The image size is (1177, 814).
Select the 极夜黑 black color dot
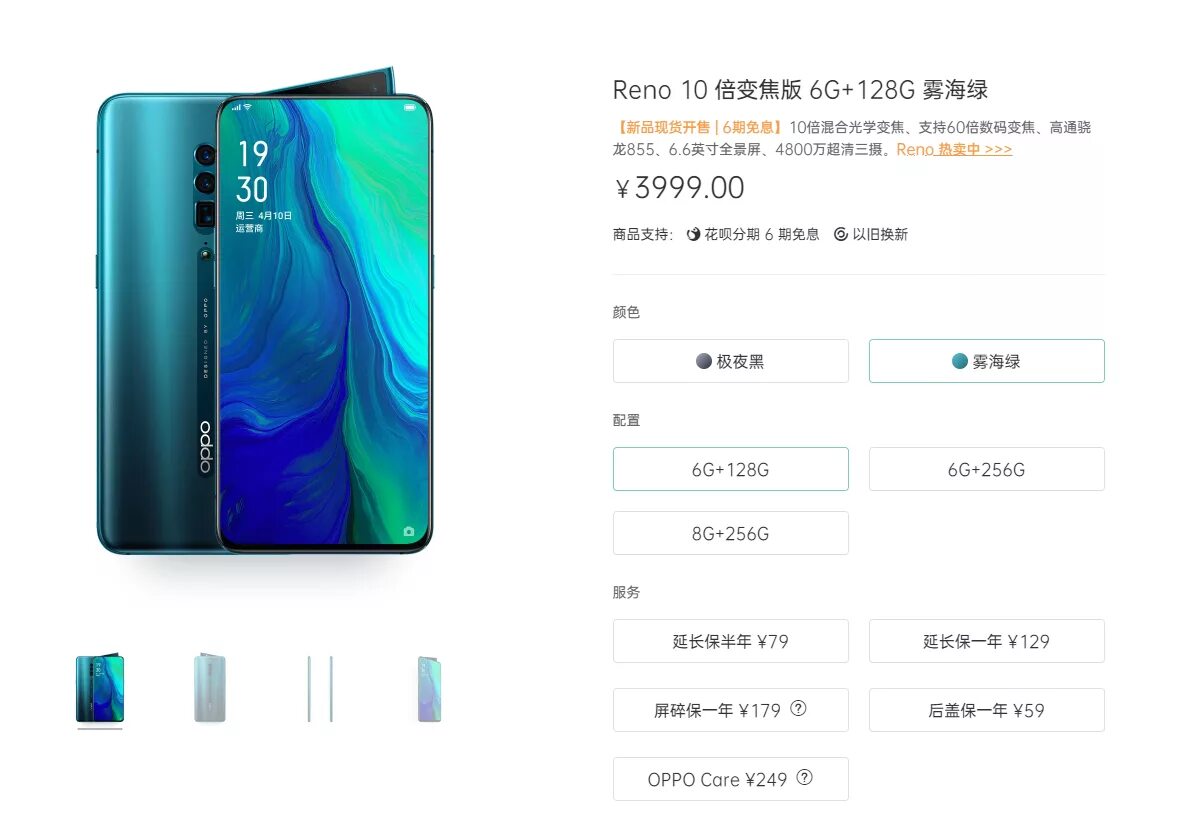tap(703, 361)
